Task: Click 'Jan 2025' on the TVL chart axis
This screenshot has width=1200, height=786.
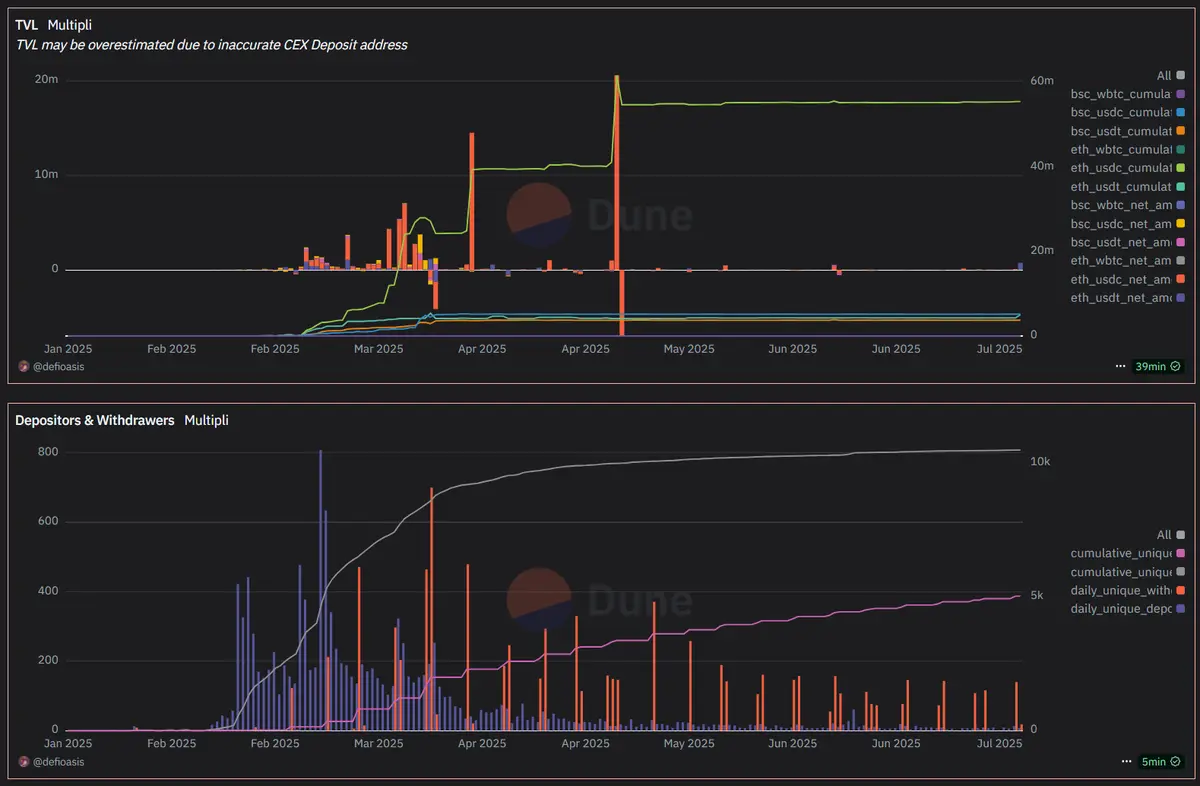Action: (x=66, y=349)
